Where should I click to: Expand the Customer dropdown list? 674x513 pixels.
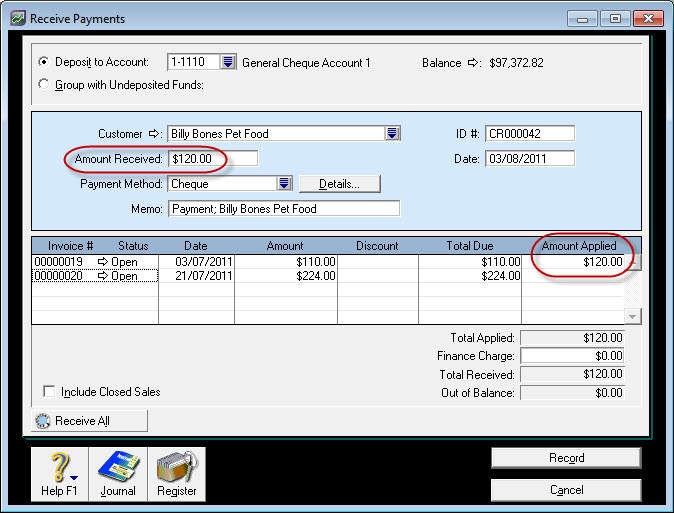pos(393,134)
